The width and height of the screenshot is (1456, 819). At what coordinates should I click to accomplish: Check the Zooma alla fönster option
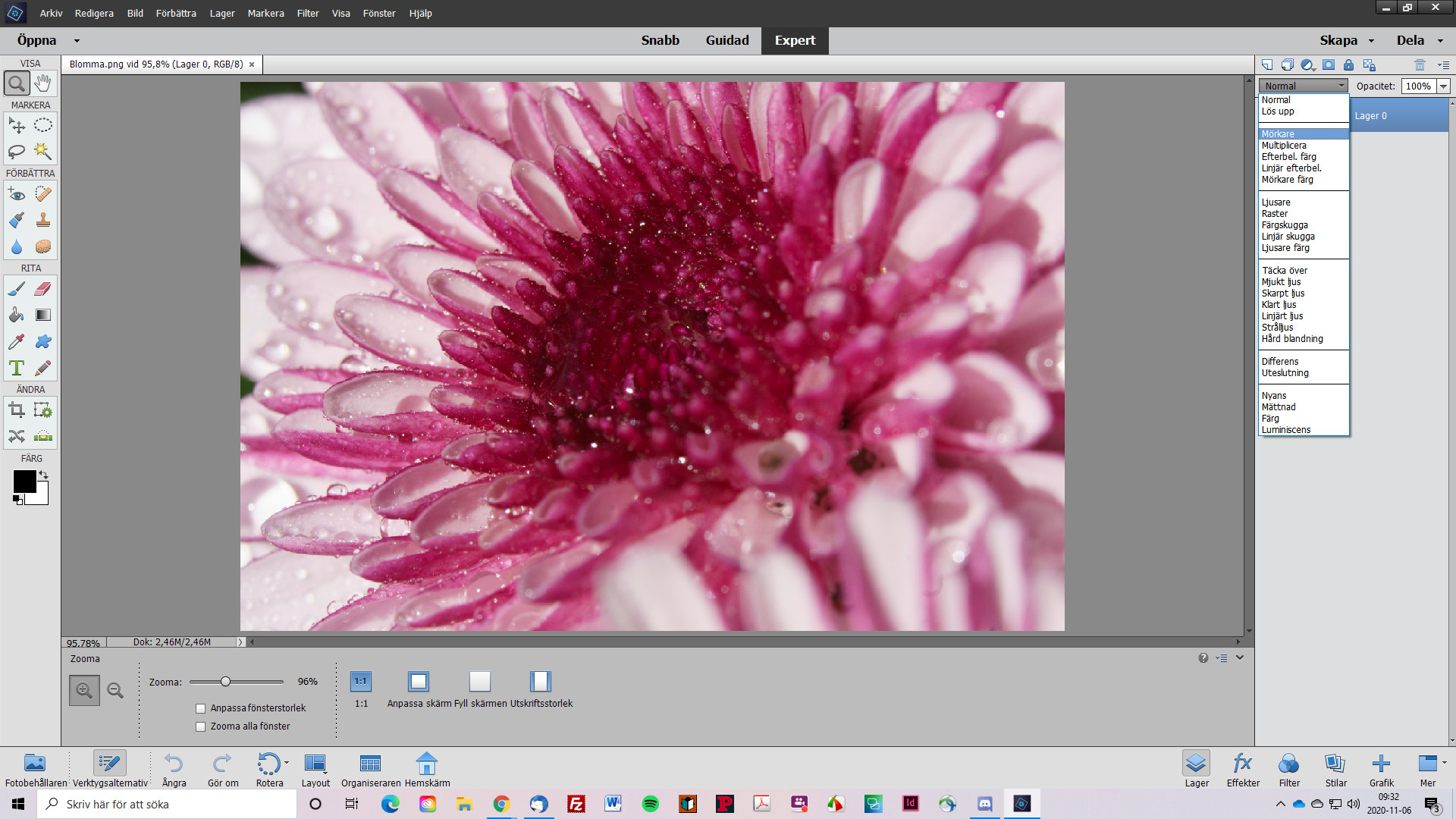(200, 726)
